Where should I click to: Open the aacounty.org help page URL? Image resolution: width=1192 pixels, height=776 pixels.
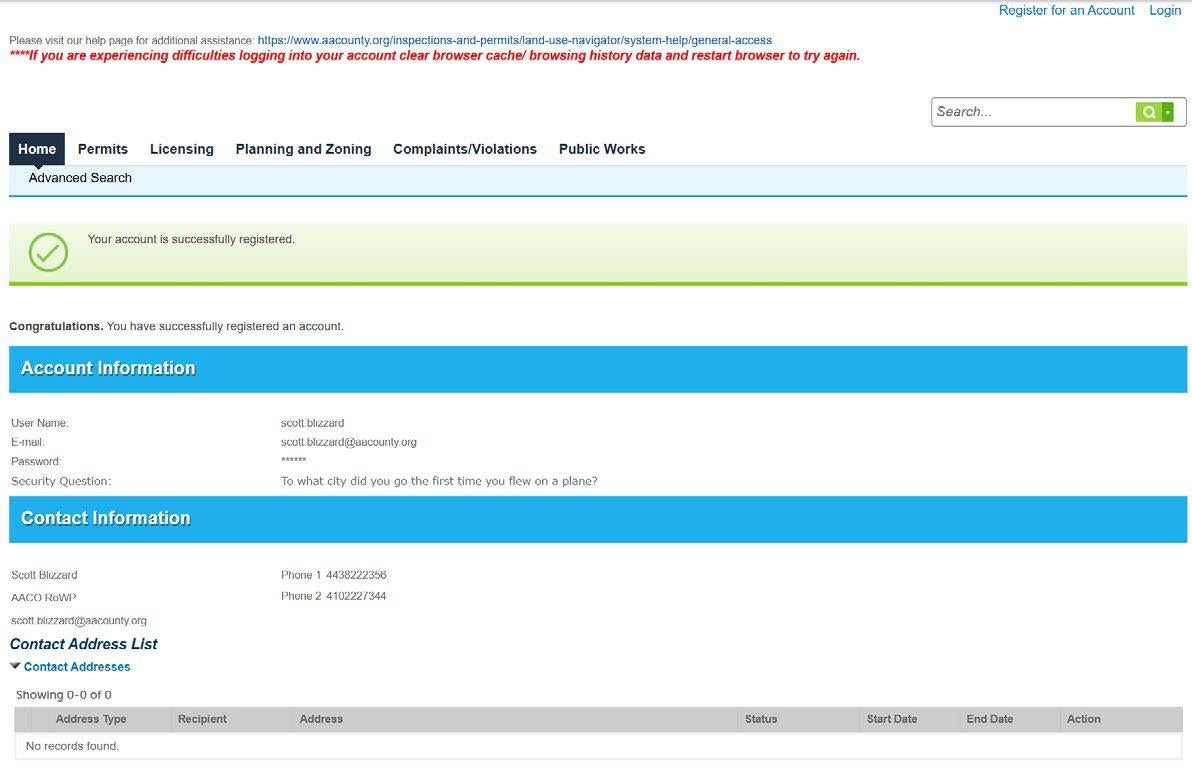514,40
